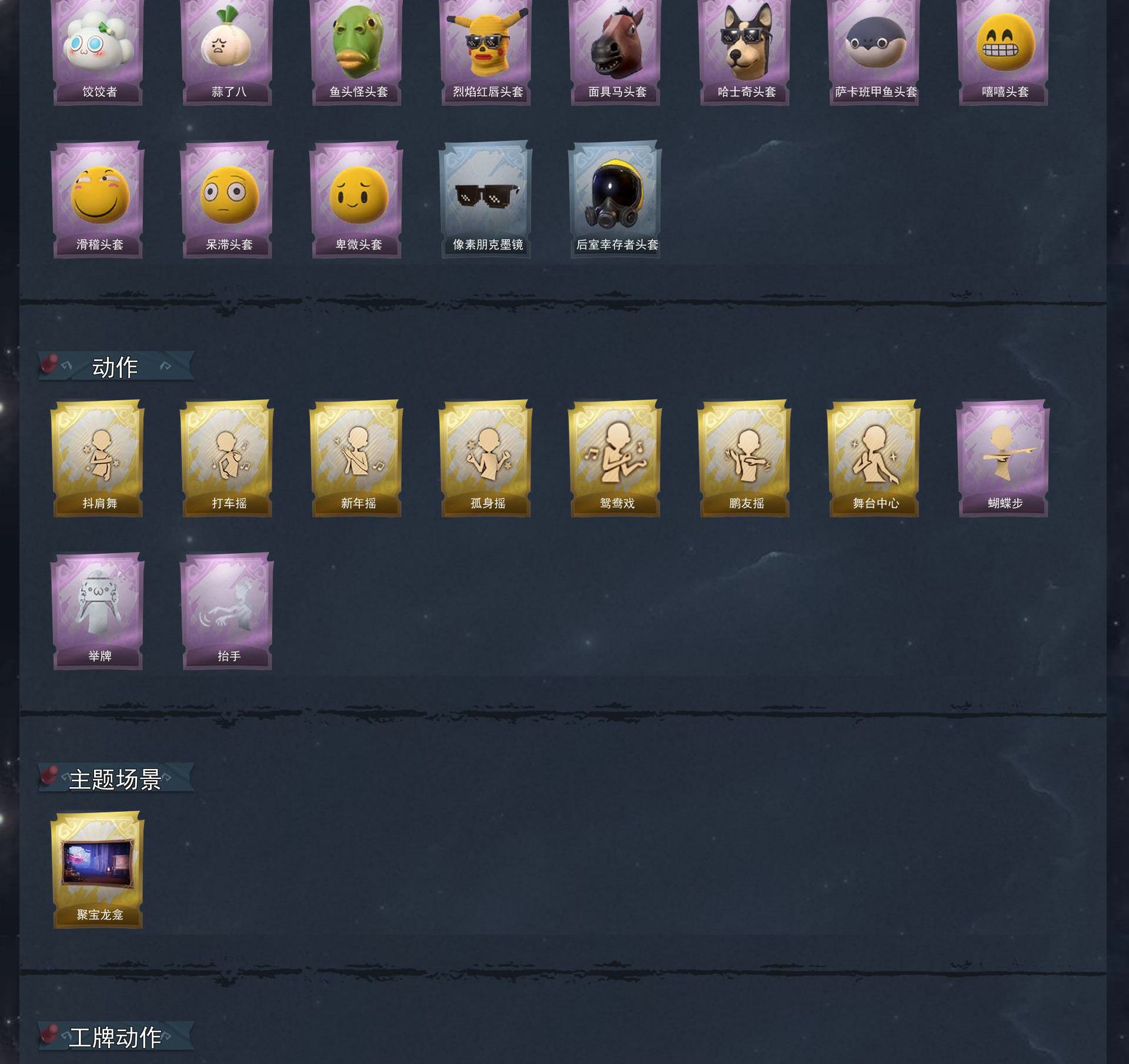This screenshot has height=1064, width=1129.
Task: Click the 鸳鸯戏 golden action card
Action: 616,459
